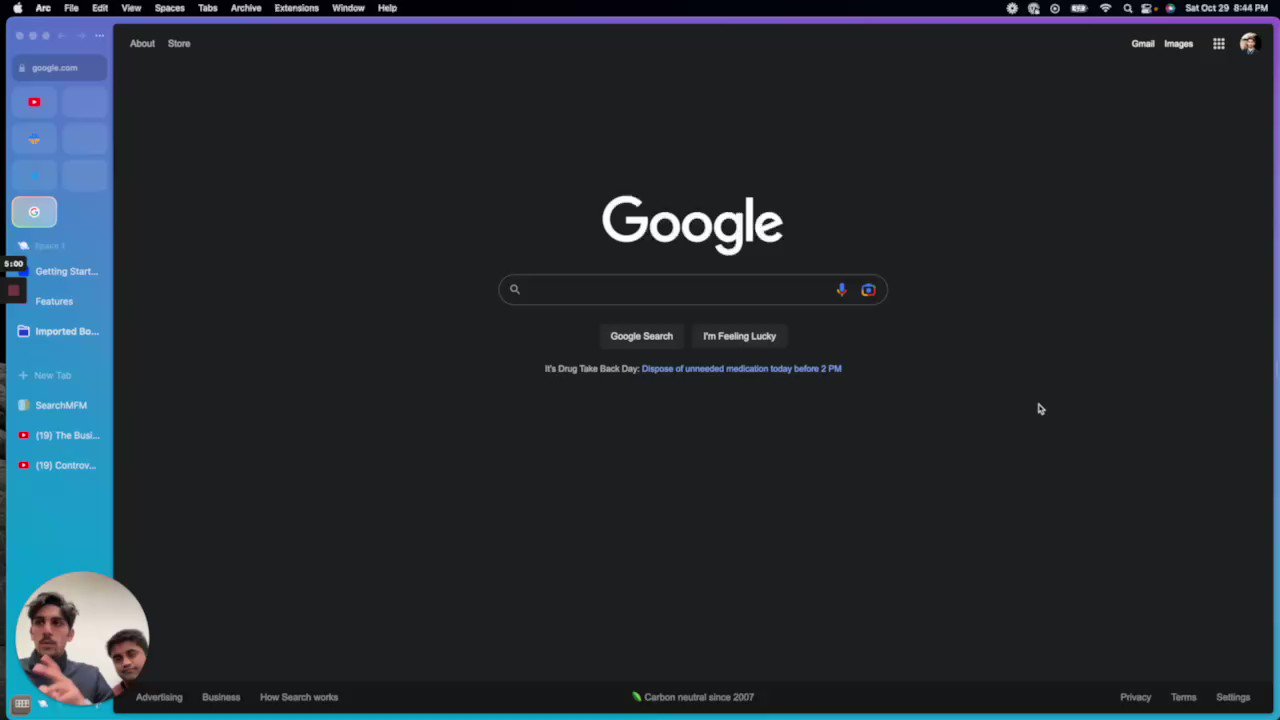The height and width of the screenshot is (720, 1280).
Task: Open the Google apps grid
Action: pyautogui.click(x=1219, y=44)
